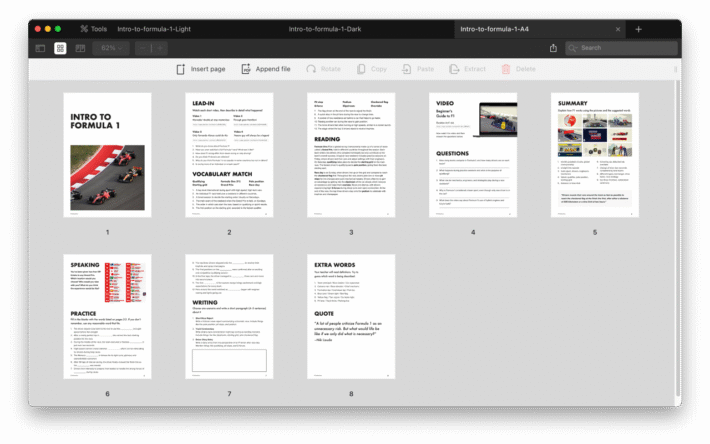Image resolution: width=710 pixels, height=444 pixels.
Task: Click the Rotate button
Action: point(323,69)
